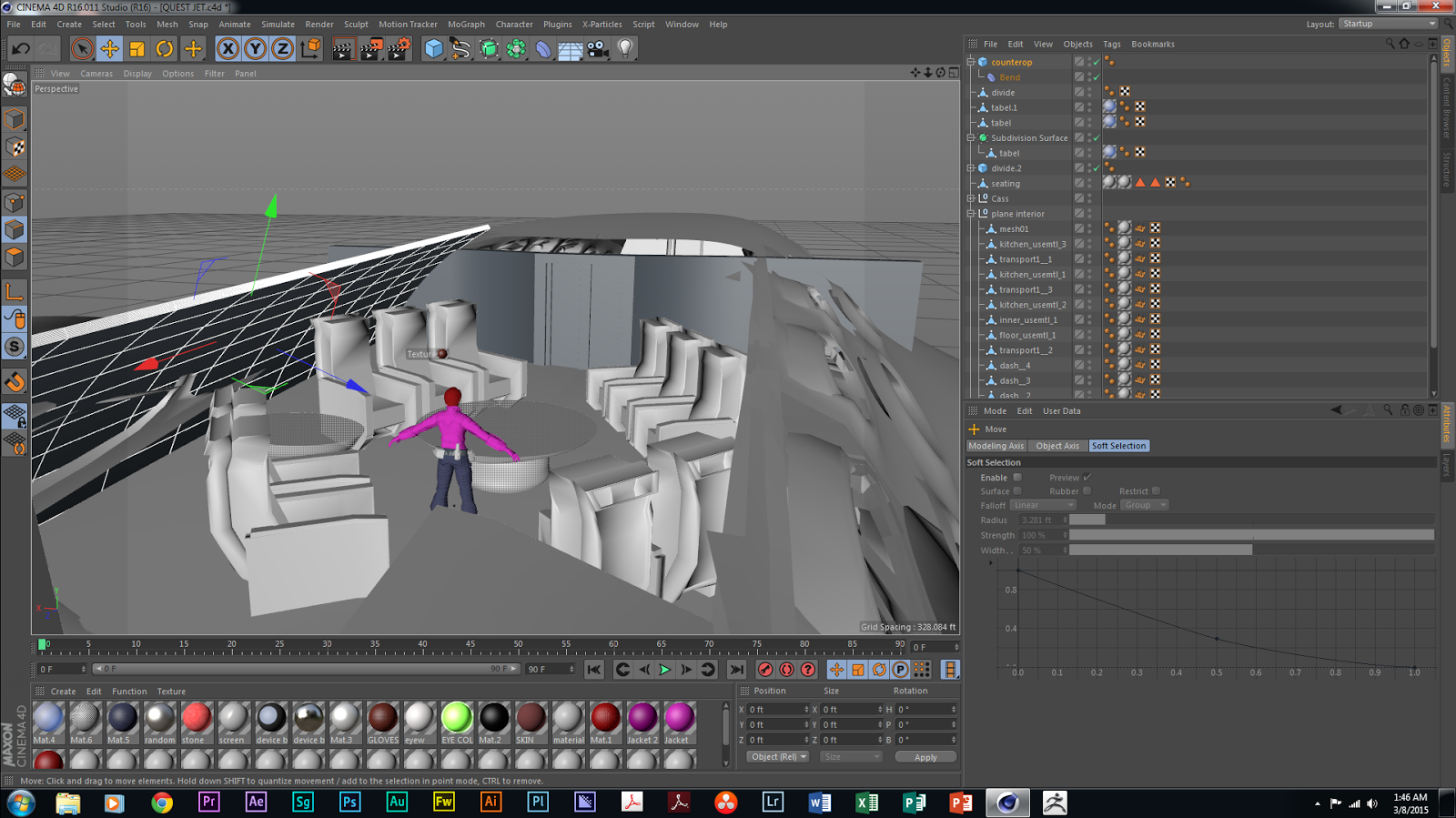This screenshot has width=1456, height=818.
Task: Switch to the Modeling Axis tab
Action: 996,446
